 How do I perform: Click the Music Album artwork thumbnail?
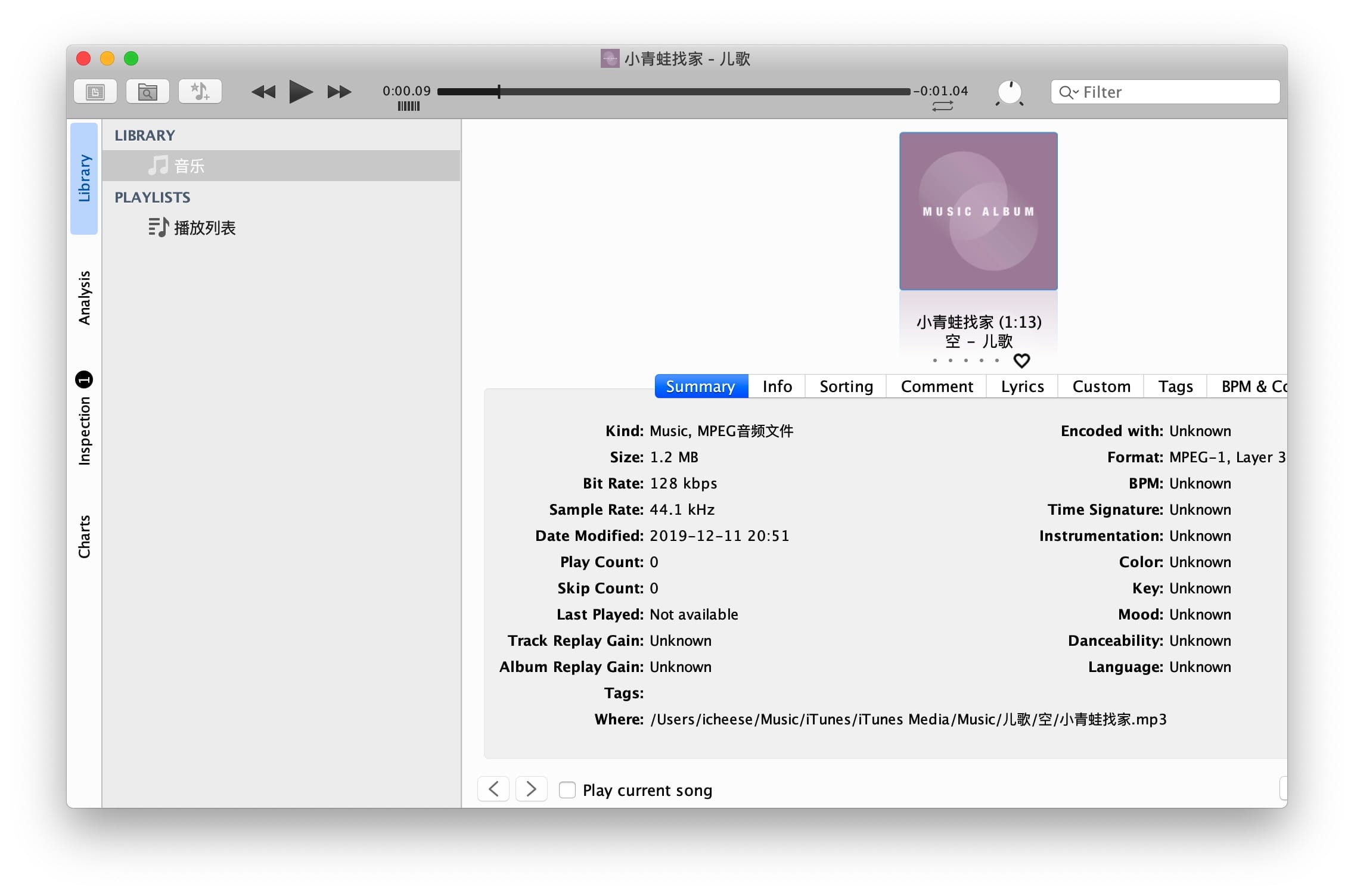(x=978, y=211)
